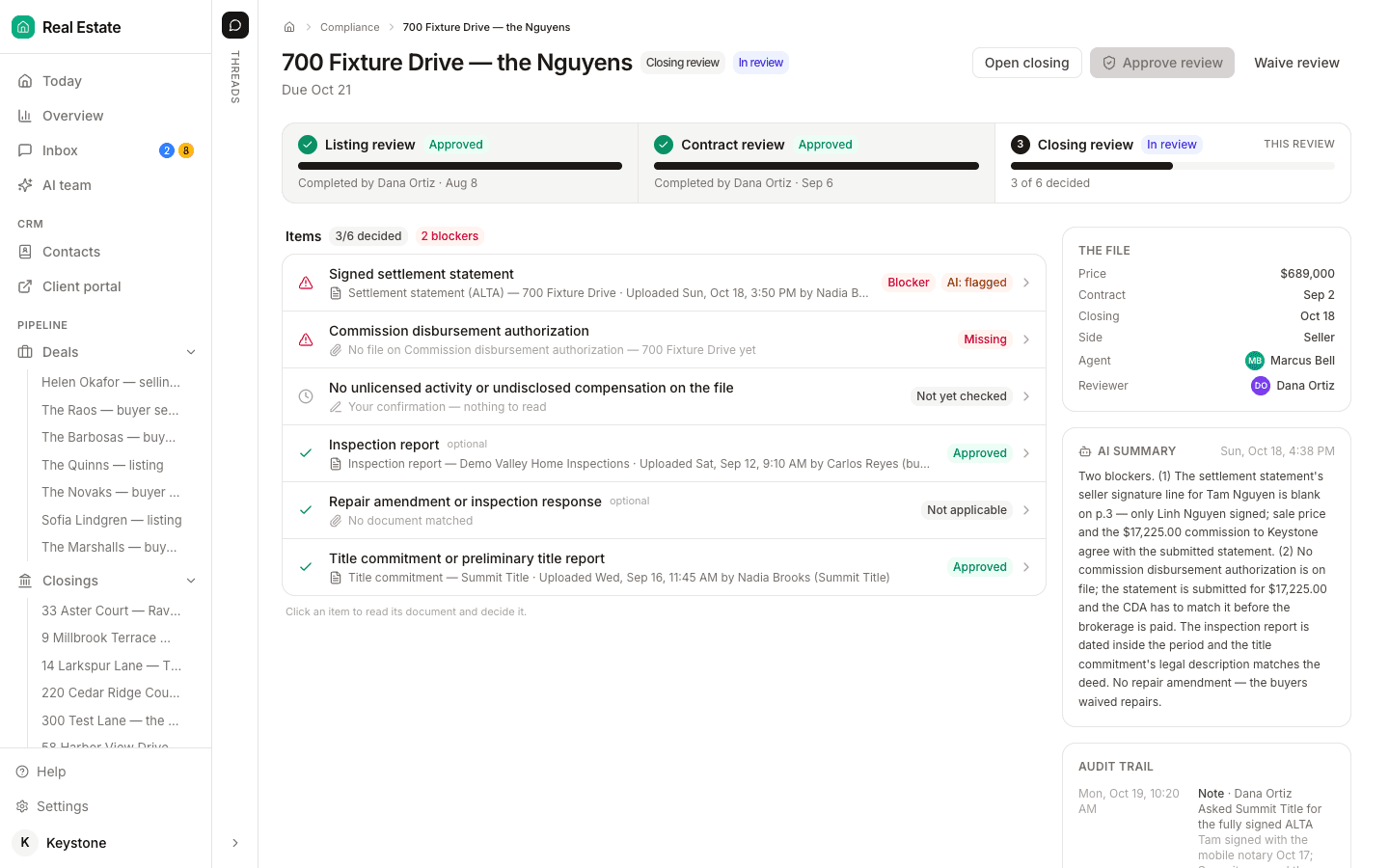The height and width of the screenshot is (868, 1389).
Task: Expand the sidebar arrow next to Keystone
Action: (x=235, y=843)
